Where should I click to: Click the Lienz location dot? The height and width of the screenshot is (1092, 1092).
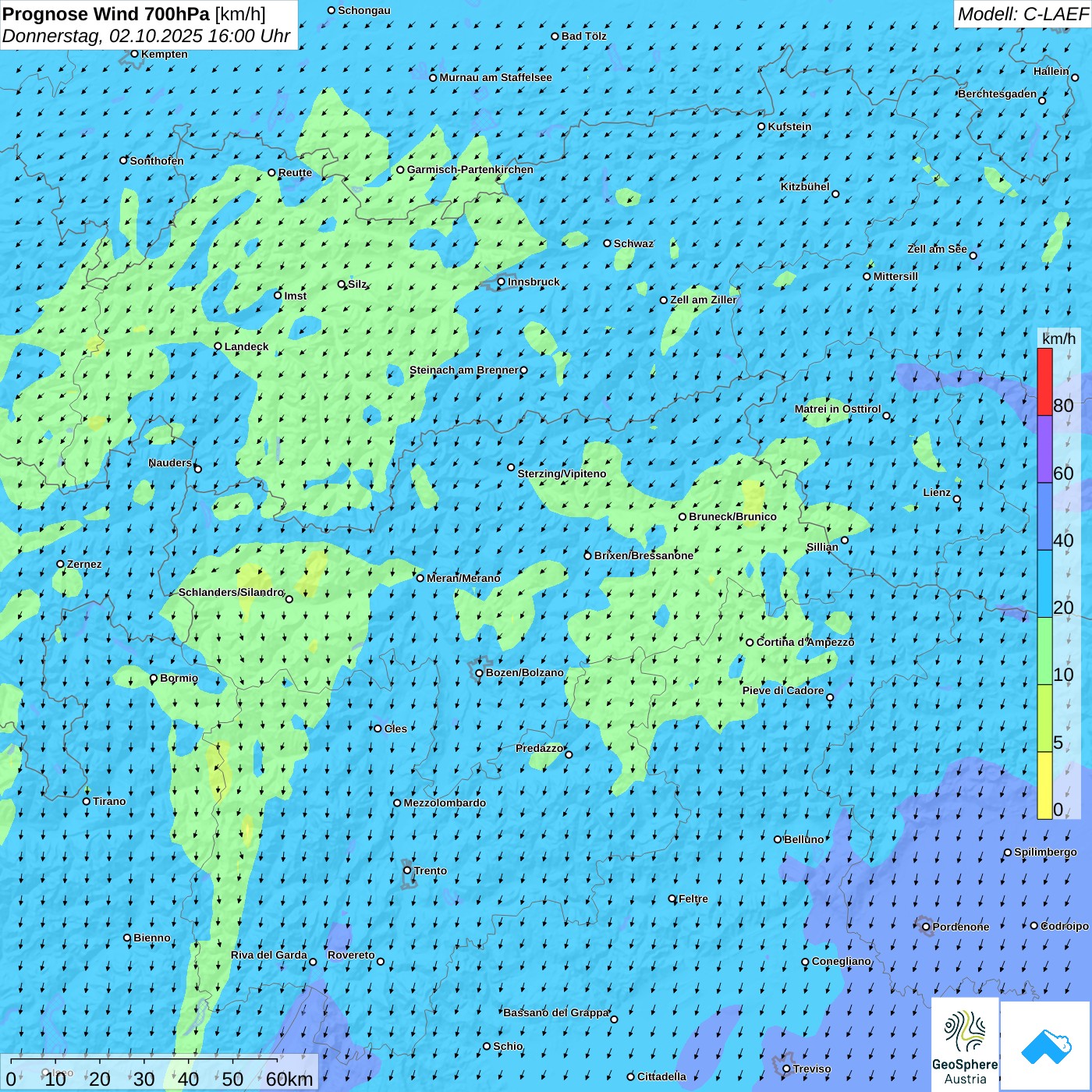(957, 499)
